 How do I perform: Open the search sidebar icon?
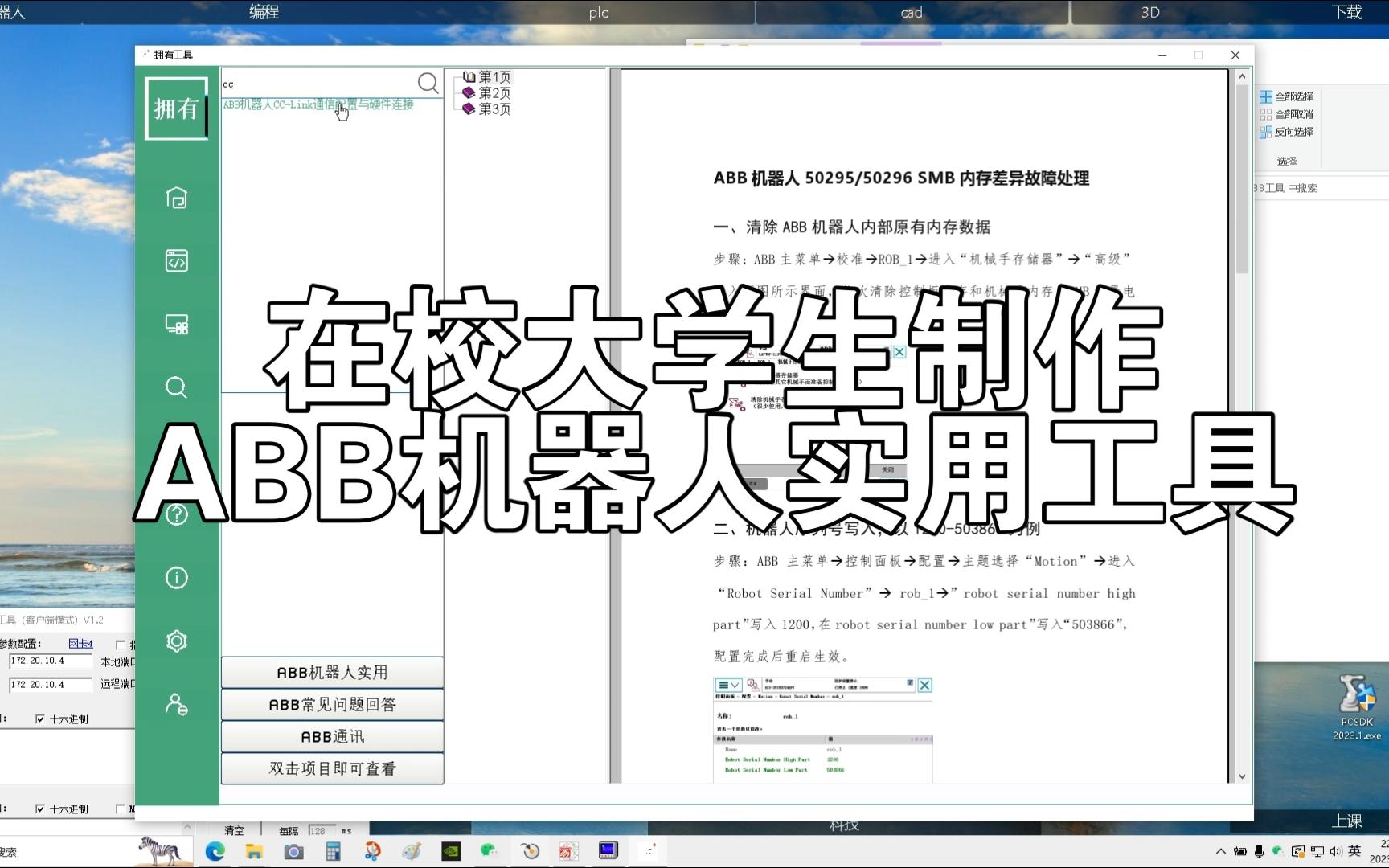point(176,387)
